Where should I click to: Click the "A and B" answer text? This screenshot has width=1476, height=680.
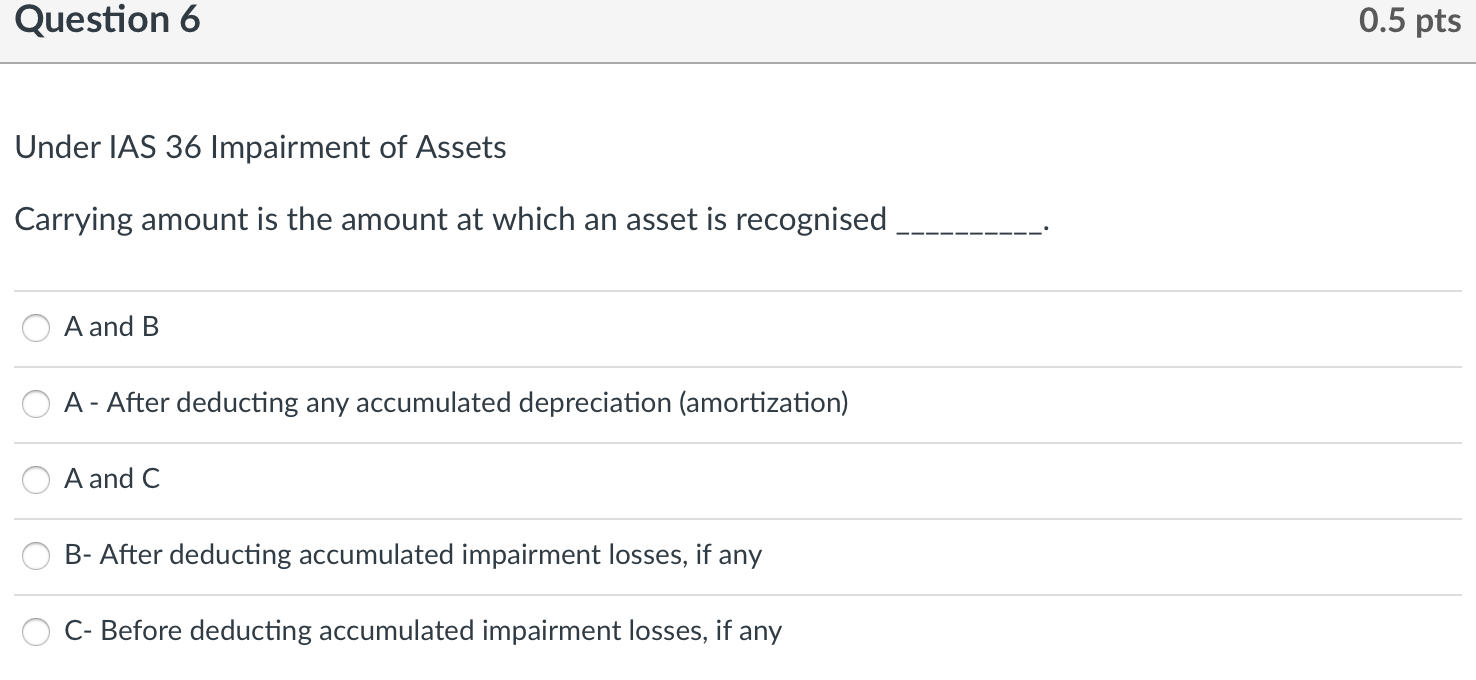pyautogui.click(x=111, y=327)
